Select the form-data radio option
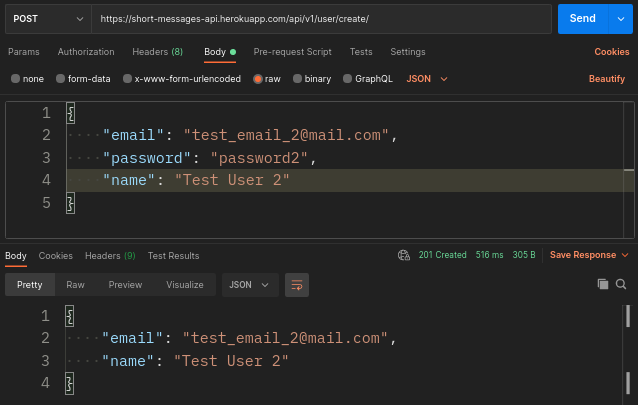Viewport: 638px width, 405px height. [60, 79]
